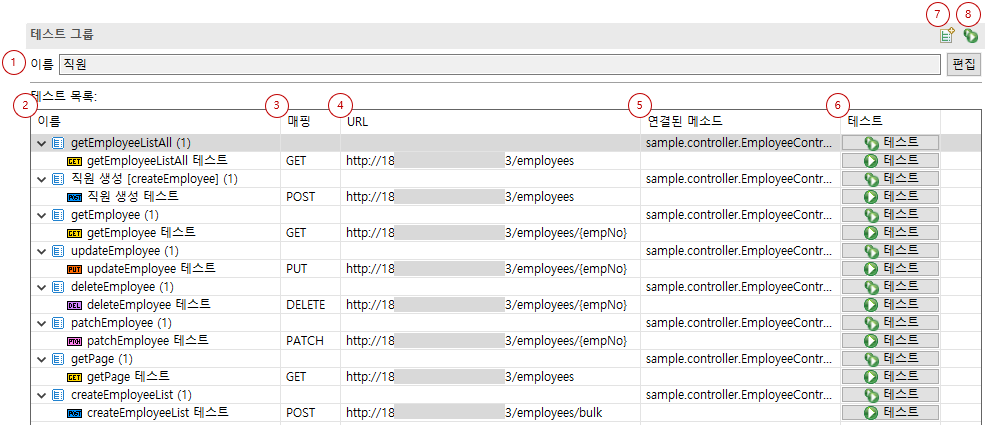Click the DEL icon beside deleteEmployee 테스트

(x=74, y=305)
